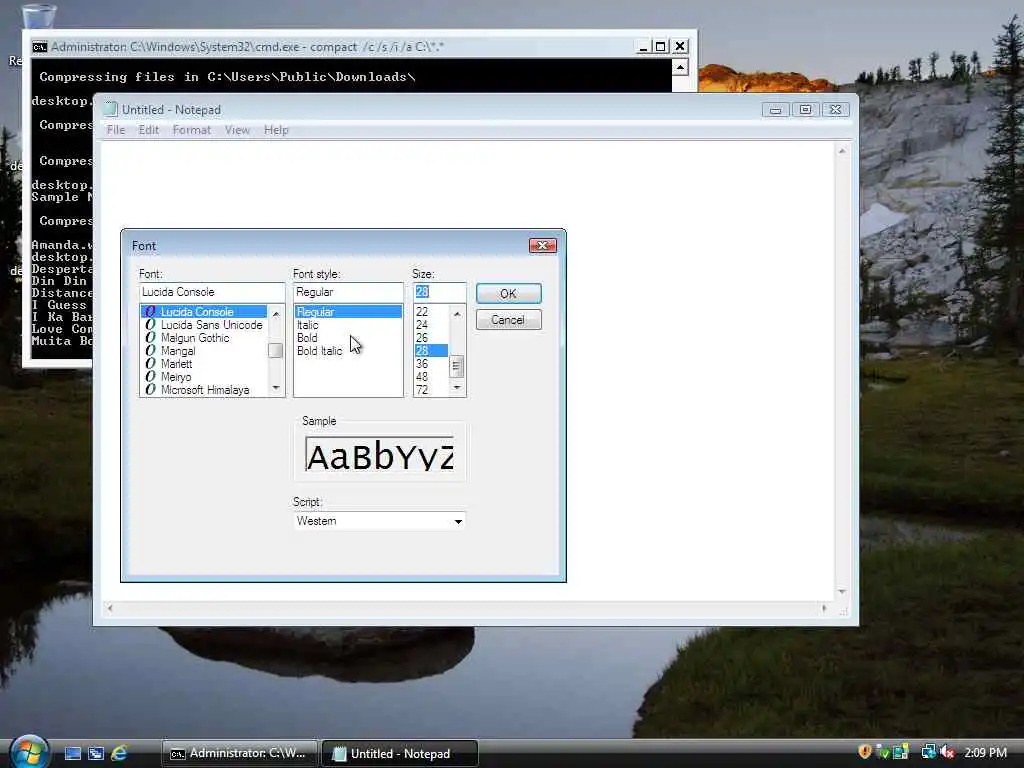
Task: Open Notepad View menu
Action: (x=237, y=130)
